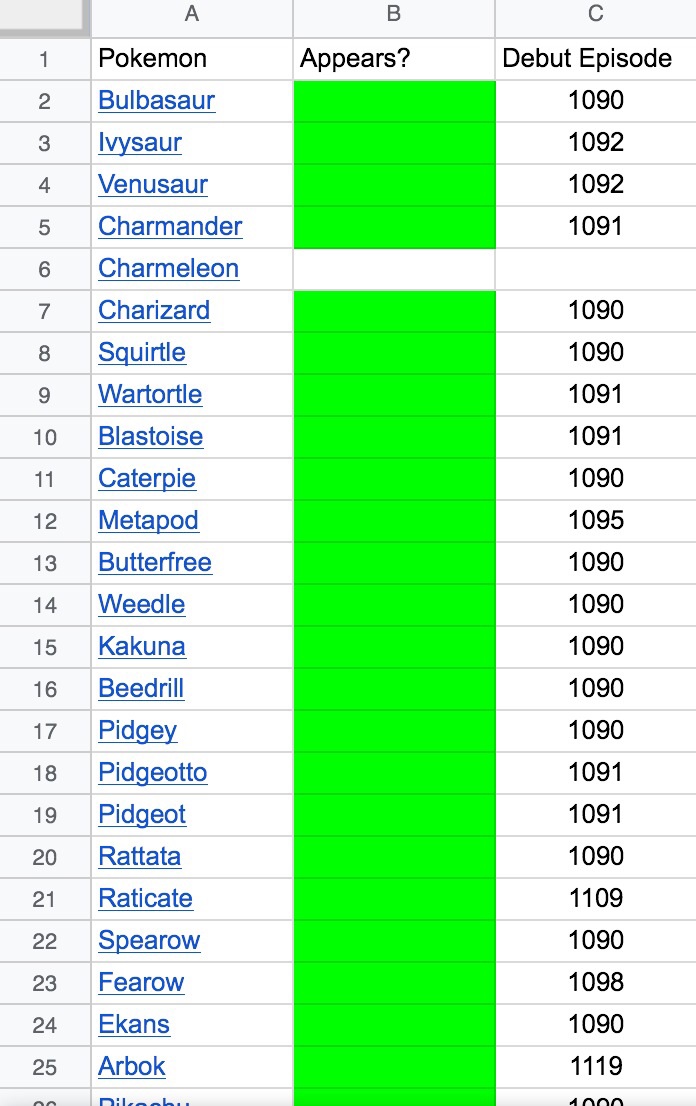Screen dimensions: 696x1106
Task: Open the Bulbasaur link
Action: tap(156, 101)
